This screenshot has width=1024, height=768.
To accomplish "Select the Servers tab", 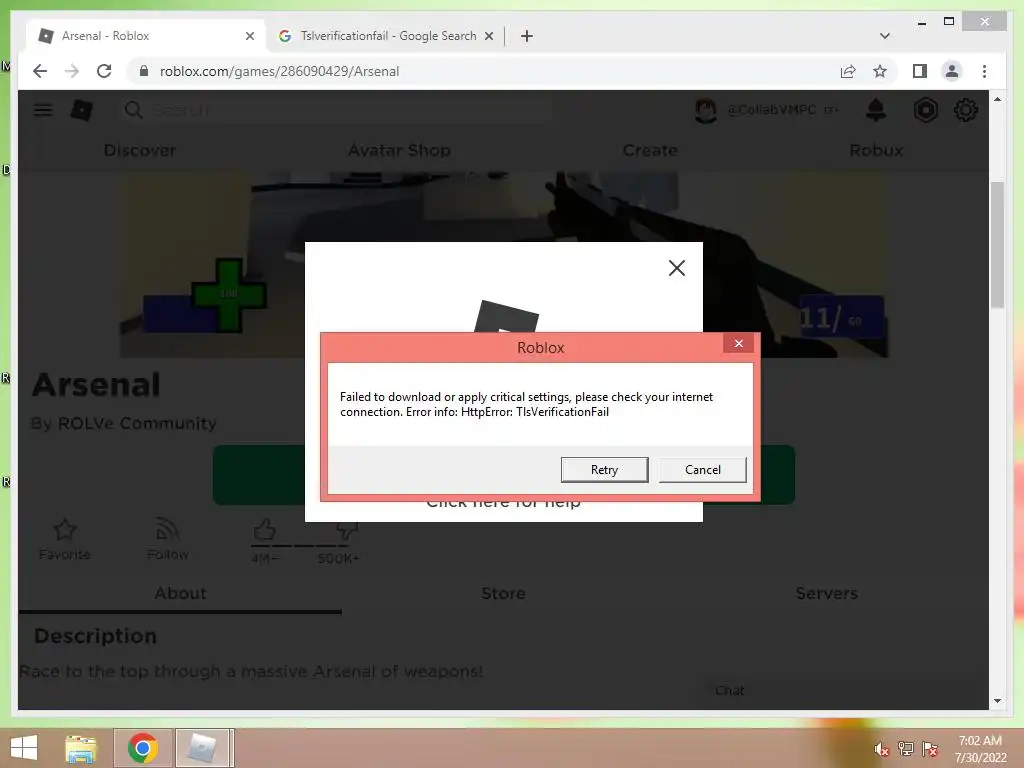I will pyautogui.click(x=826, y=593).
